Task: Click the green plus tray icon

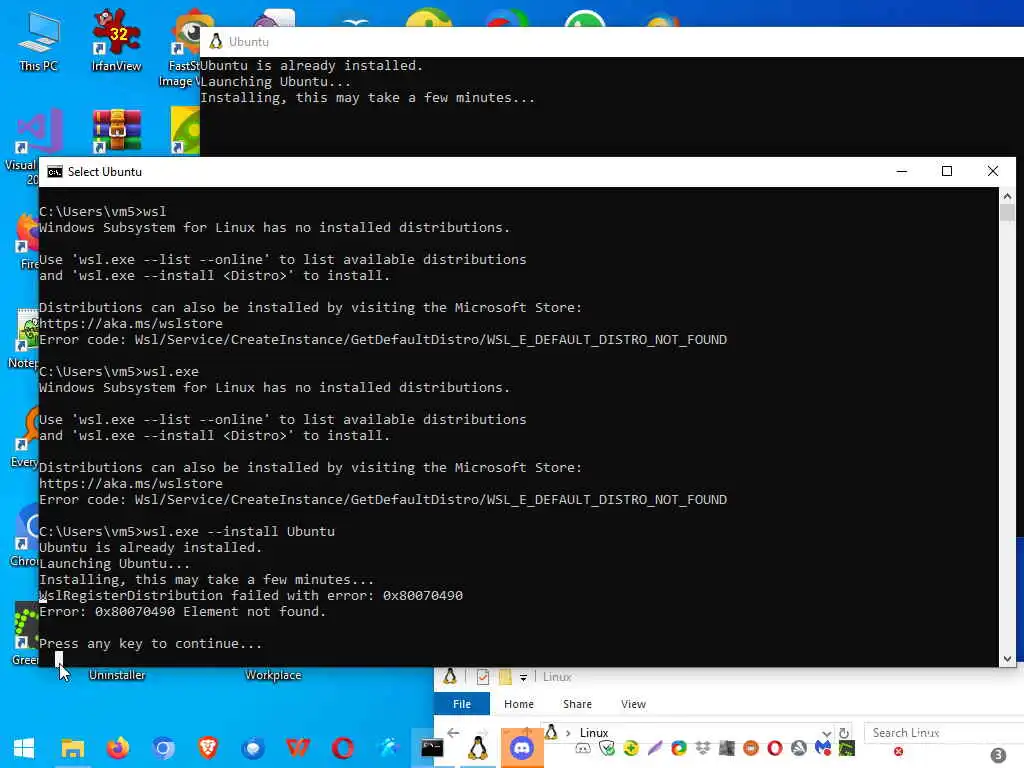Action: 631,748
